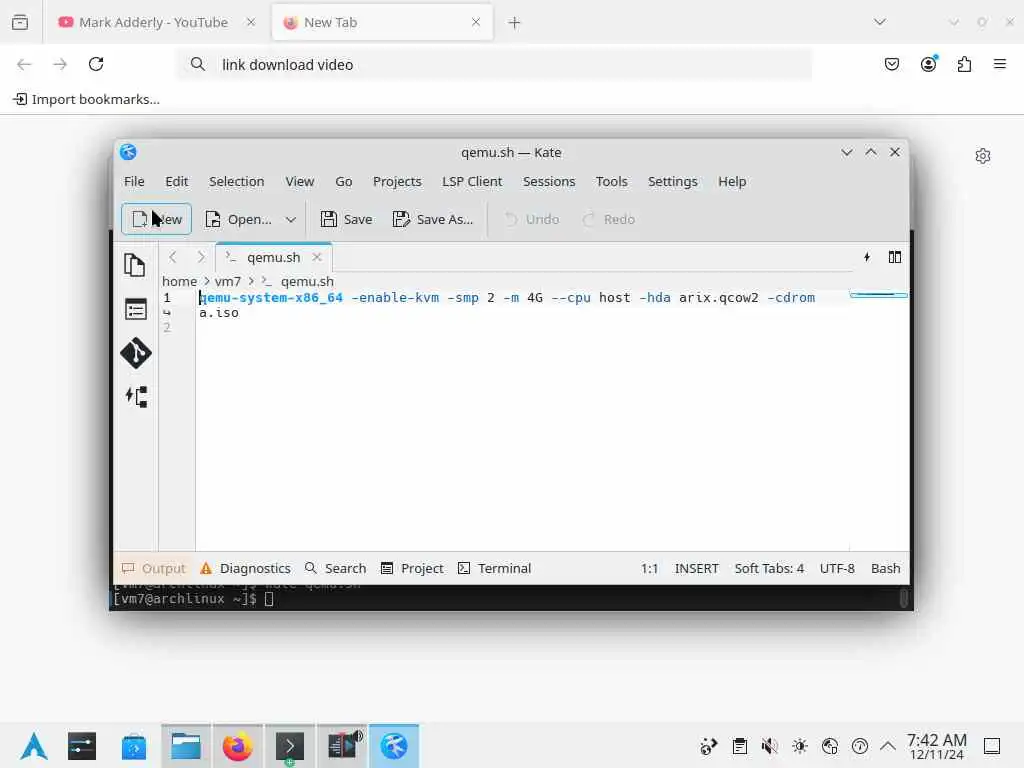Viewport: 1024px width, 768px height.
Task: Click Kate window options down-chevron in title bar
Action: 846,152
